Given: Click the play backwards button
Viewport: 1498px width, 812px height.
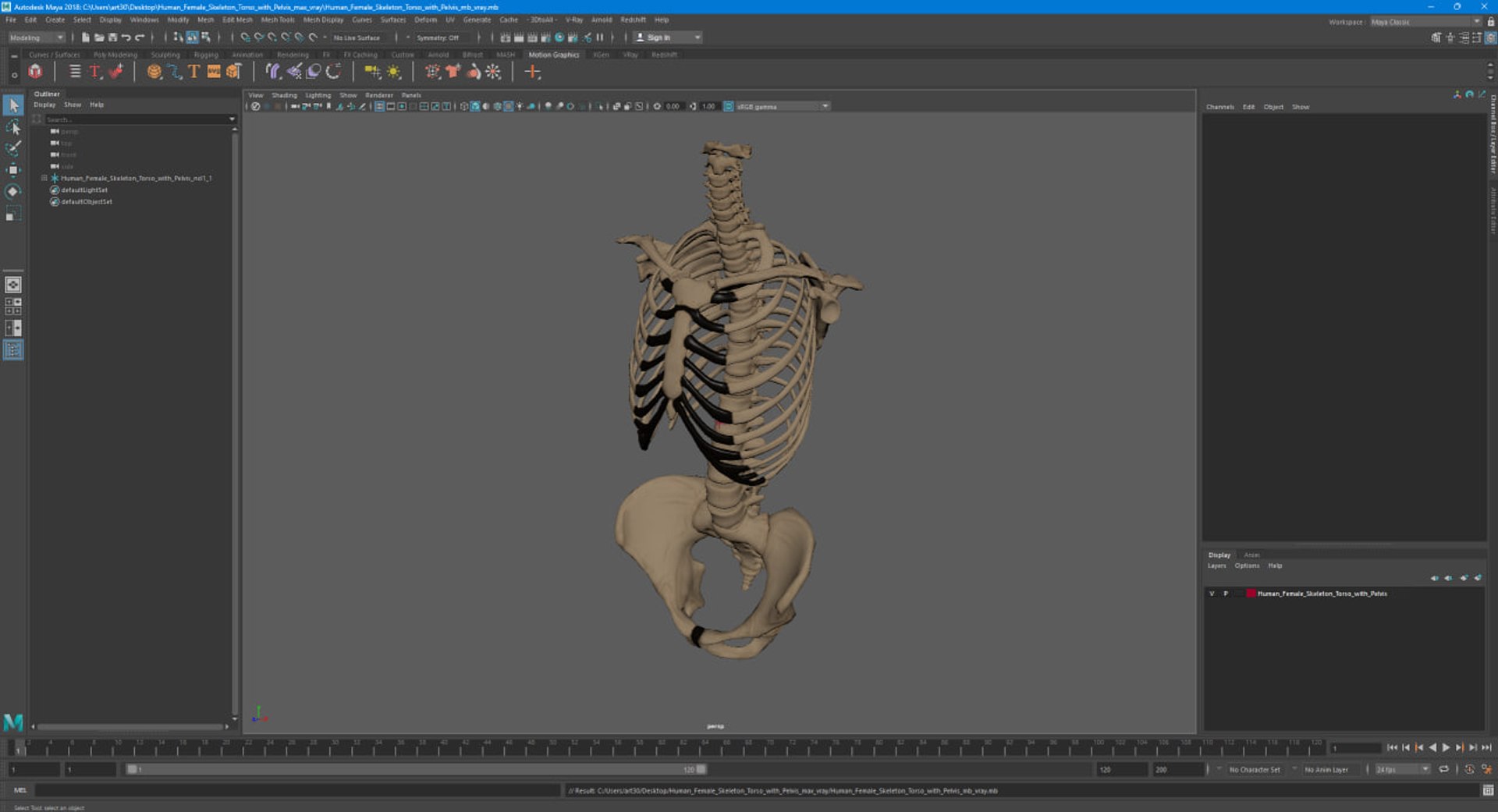Looking at the screenshot, I should pos(1432,747).
